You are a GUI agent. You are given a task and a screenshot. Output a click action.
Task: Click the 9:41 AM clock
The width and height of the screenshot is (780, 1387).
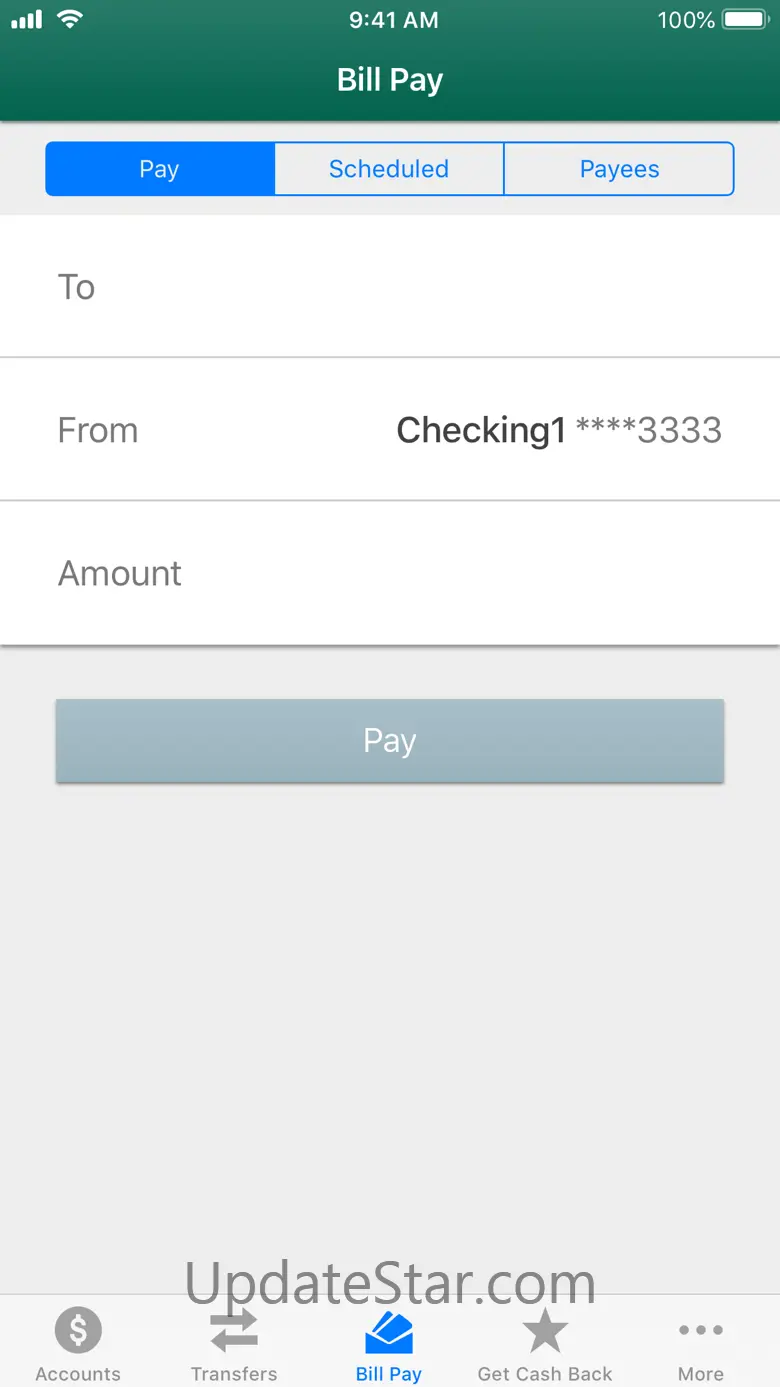pyautogui.click(x=393, y=20)
